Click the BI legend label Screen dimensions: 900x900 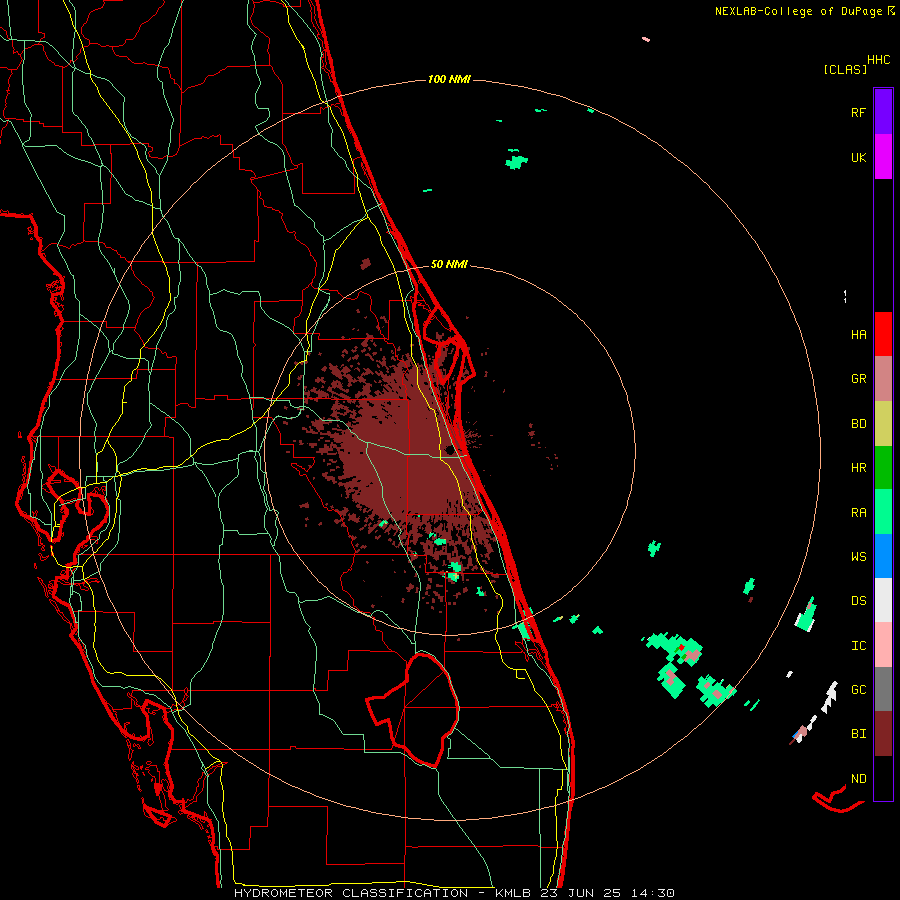click(x=858, y=734)
